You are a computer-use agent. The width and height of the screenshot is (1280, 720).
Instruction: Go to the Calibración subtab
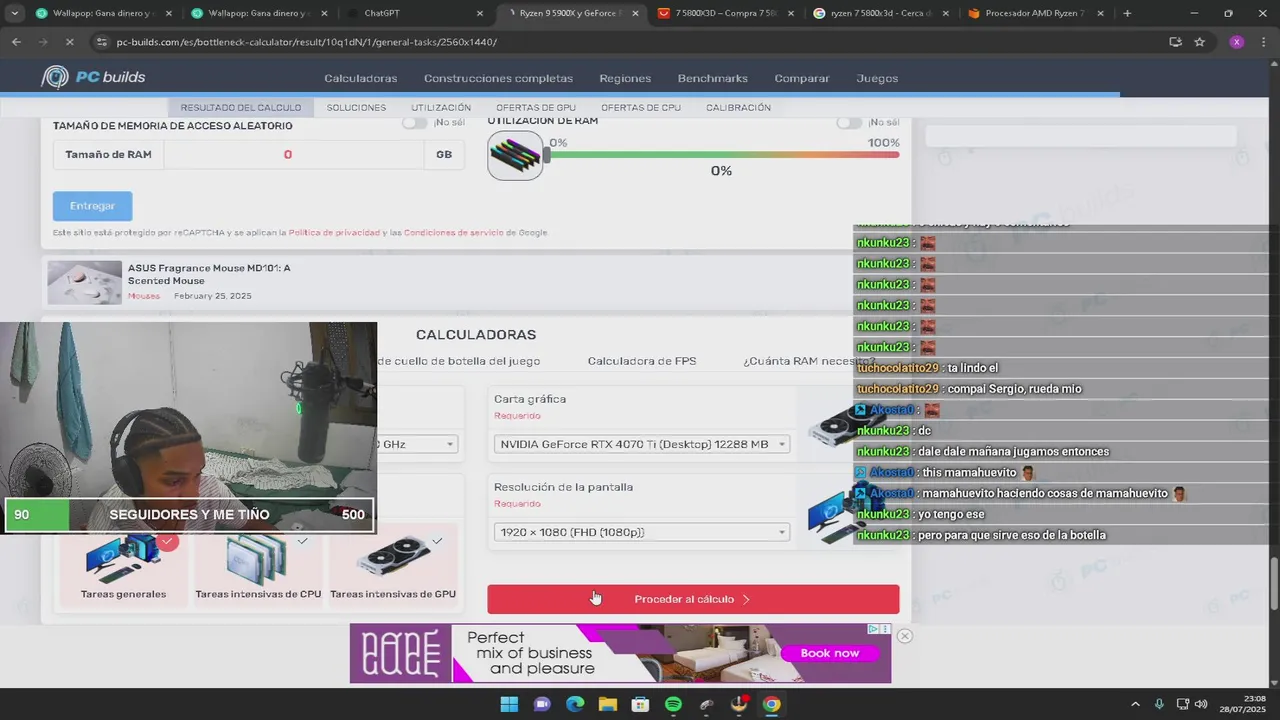pyautogui.click(x=738, y=107)
